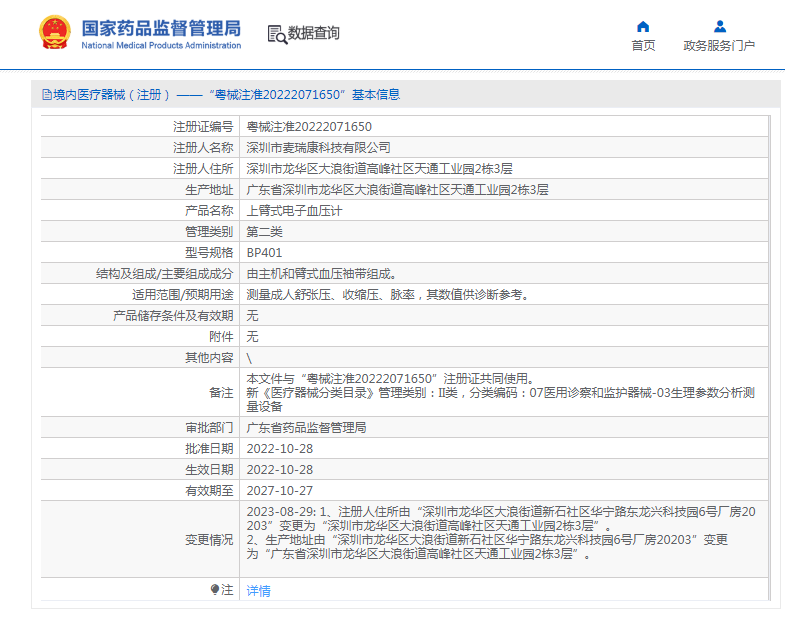Click the 管理类别 label

[209, 232]
